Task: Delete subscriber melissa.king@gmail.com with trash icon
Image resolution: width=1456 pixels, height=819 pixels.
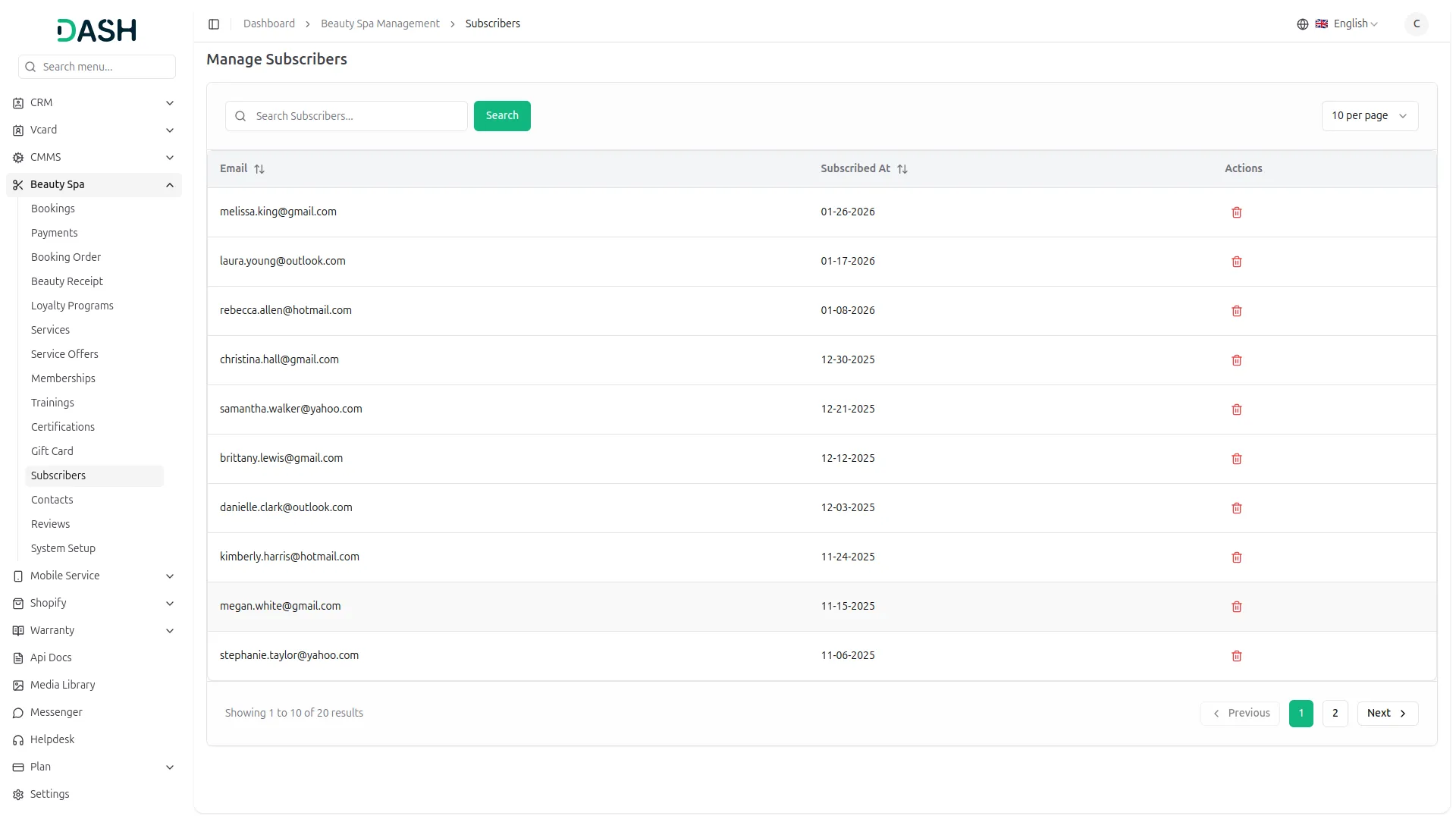Action: [1236, 212]
